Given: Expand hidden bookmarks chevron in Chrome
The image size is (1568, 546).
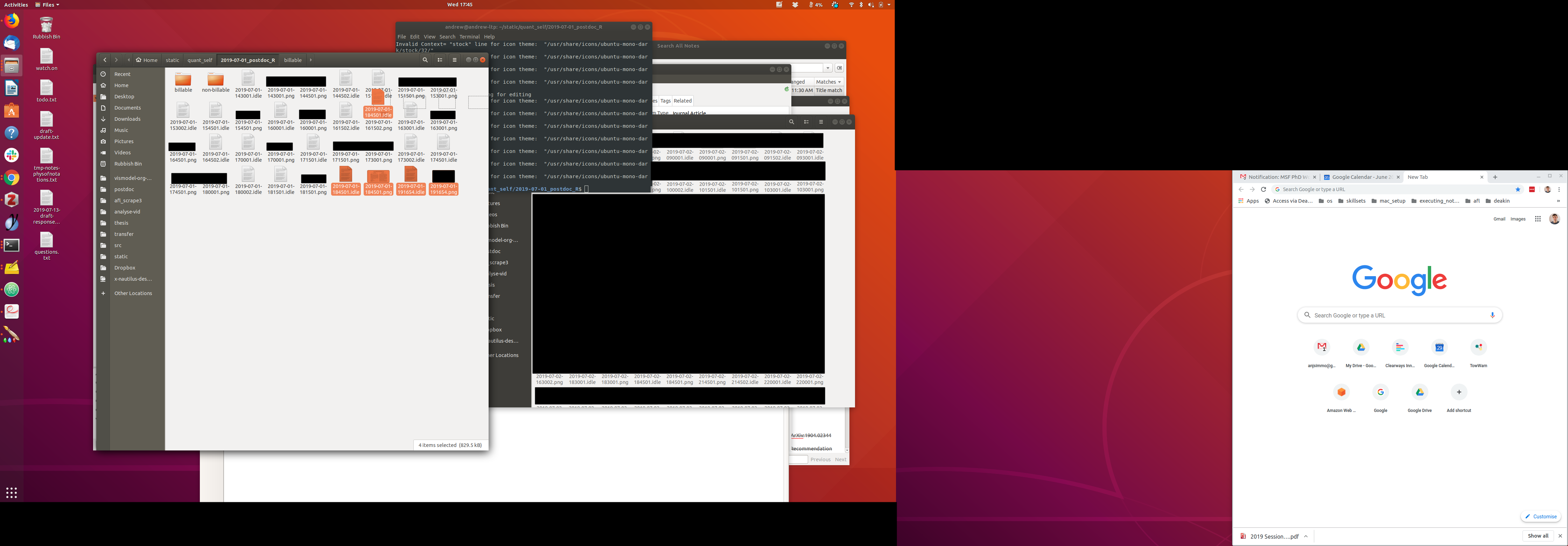Looking at the screenshot, I should [x=1558, y=201].
